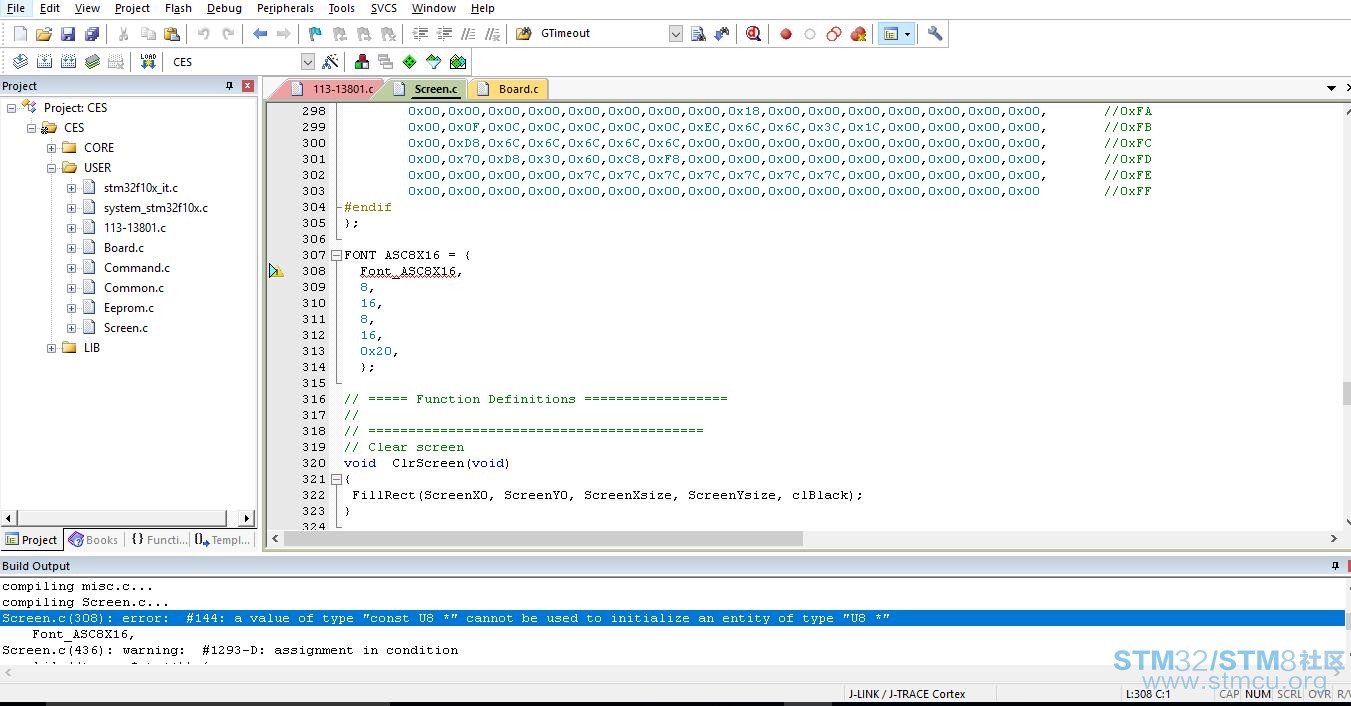Close the Project panel with its red X
This screenshot has height=706, width=1351.
tap(248, 86)
